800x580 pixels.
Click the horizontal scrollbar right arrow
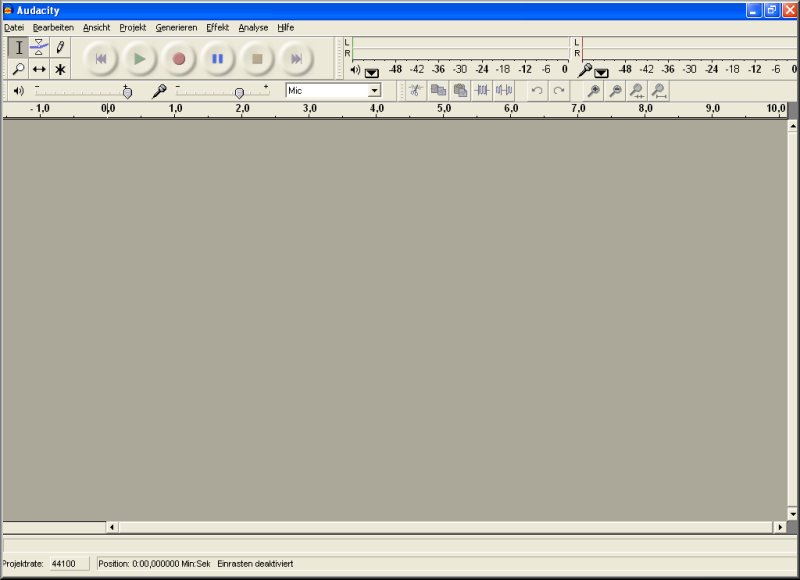pyautogui.click(x=780, y=527)
